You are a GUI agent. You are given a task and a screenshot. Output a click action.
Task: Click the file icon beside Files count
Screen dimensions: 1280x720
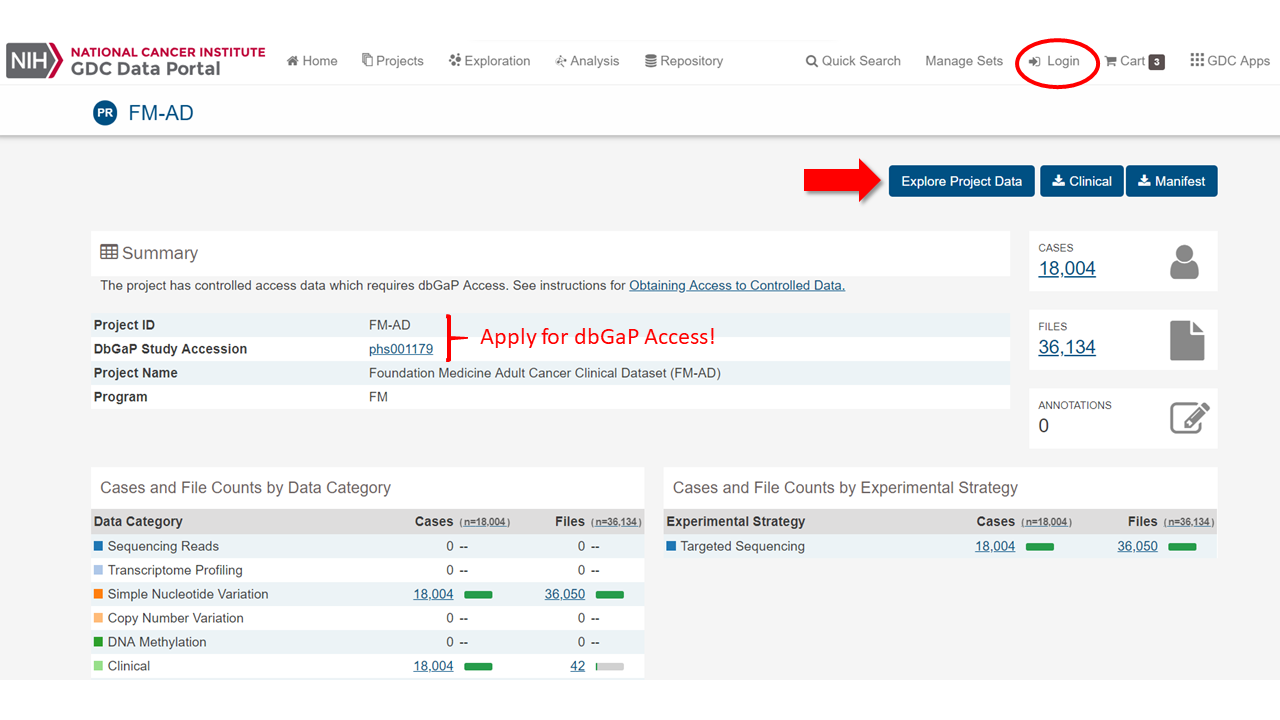point(1187,340)
